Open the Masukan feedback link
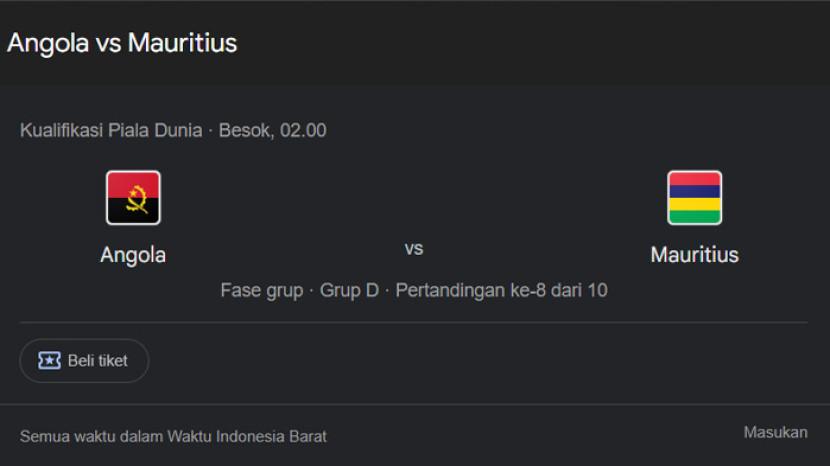This screenshot has width=830, height=466. (775, 432)
